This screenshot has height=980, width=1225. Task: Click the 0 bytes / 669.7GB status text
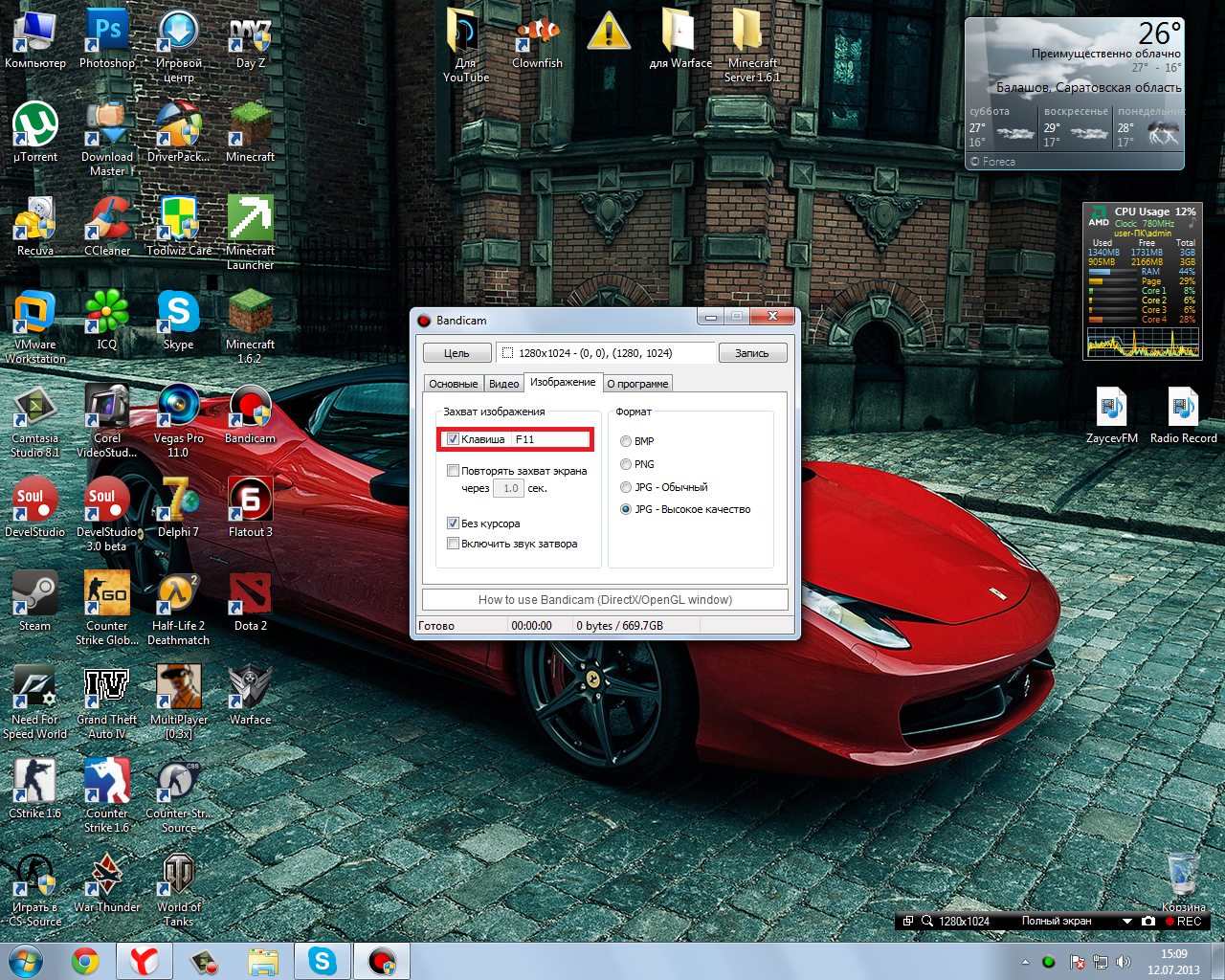(620, 626)
